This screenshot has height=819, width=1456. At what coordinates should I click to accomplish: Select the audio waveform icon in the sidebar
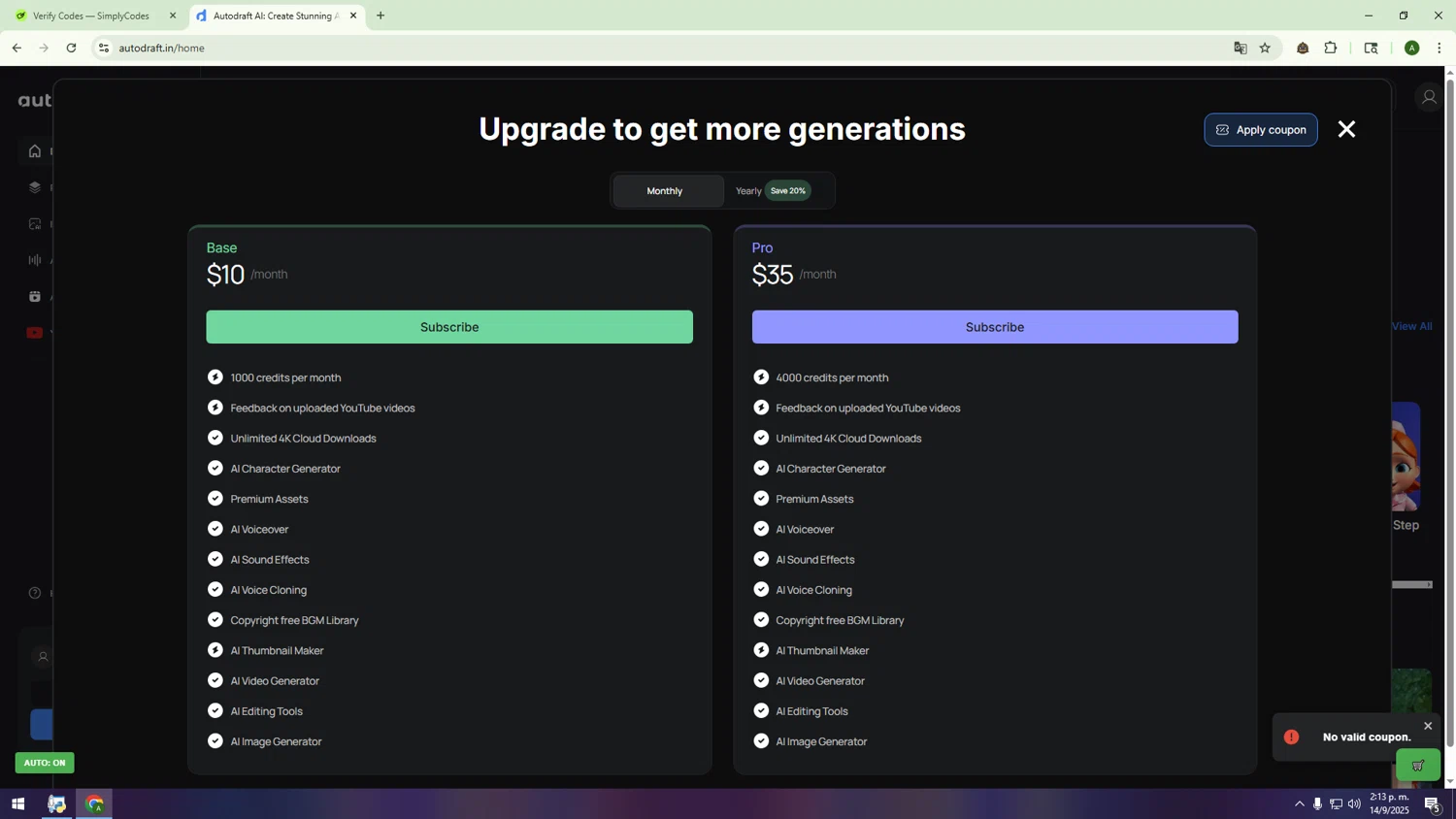[35, 260]
